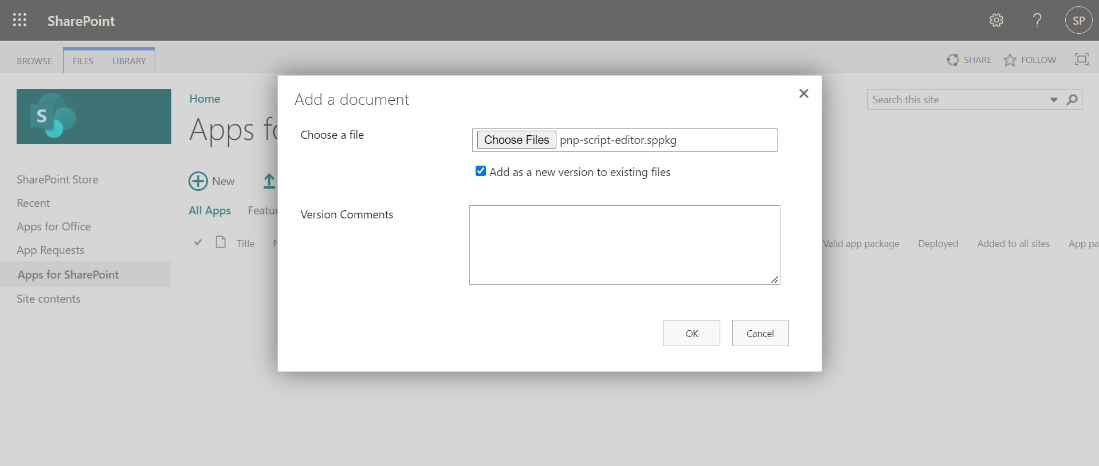The image size is (1099, 466).
Task: Sort by Valid app package column
Action: [861, 244]
